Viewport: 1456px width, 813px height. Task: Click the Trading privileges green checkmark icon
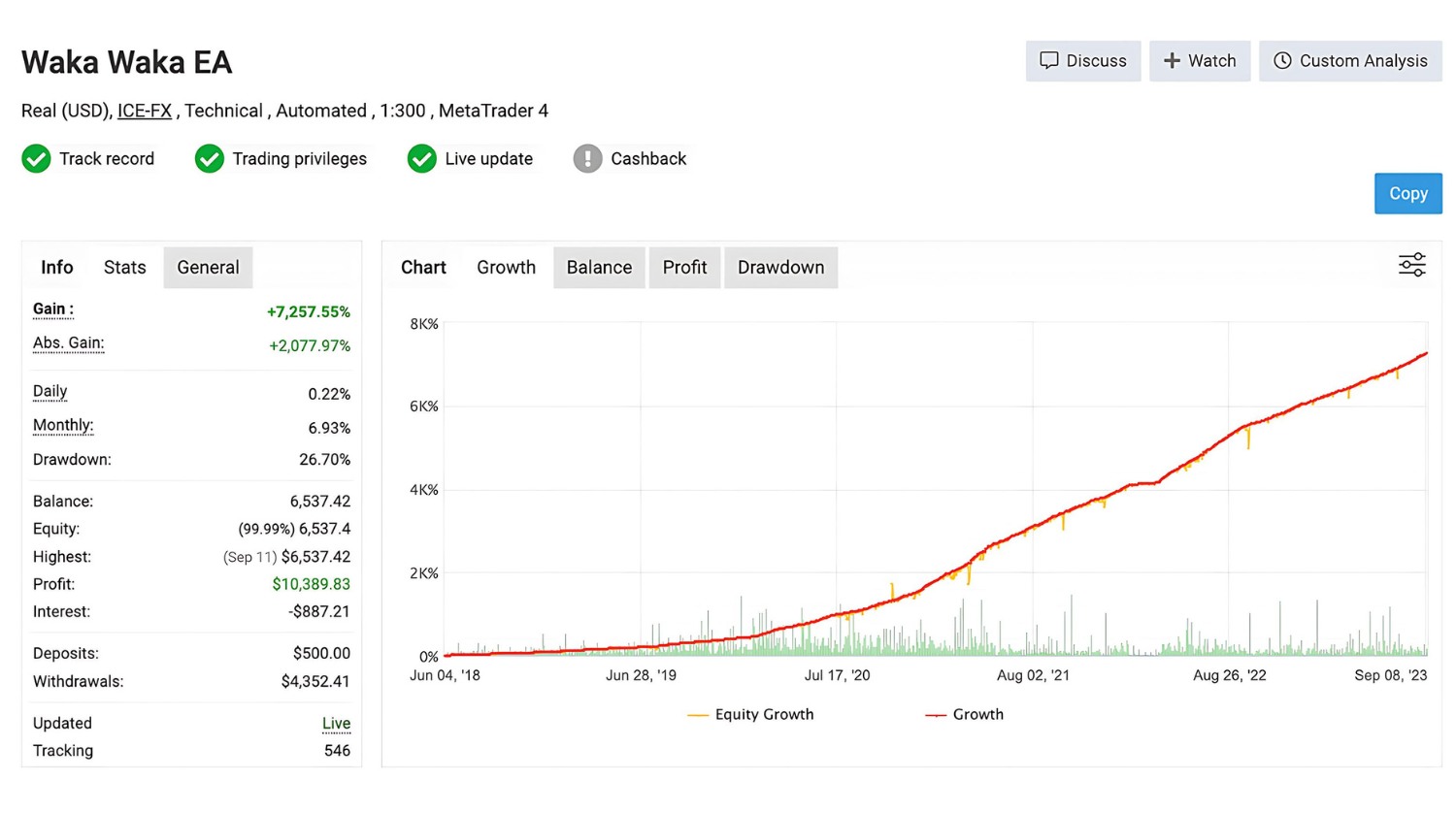[209, 158]
